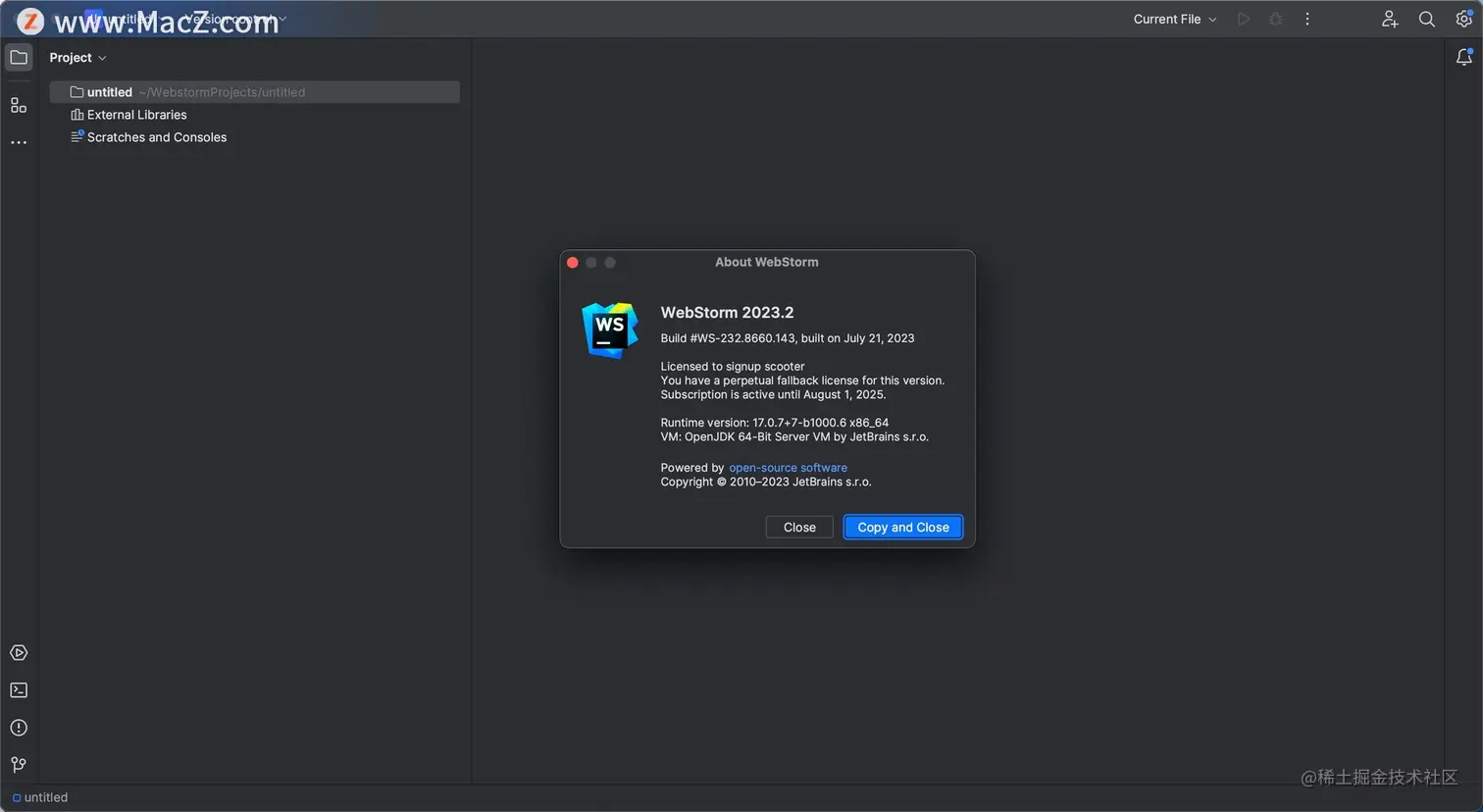Image resolution: width=1483 pixels, height=812 pixels.
Task: Open the More Actions vertical dots menu
Action: pyautogui.click(x=1307, y=19)
